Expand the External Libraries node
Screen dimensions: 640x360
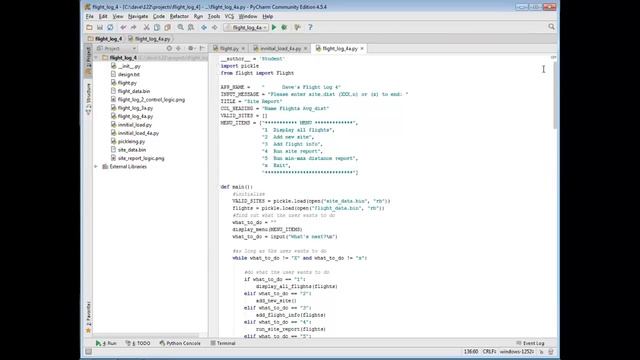click(x=96, y=167)
